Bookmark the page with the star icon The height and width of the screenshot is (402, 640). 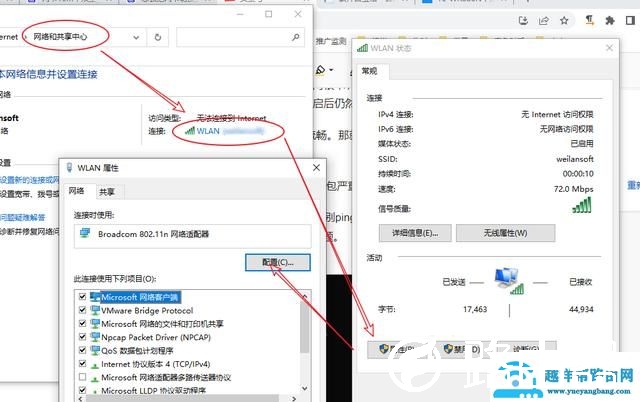point(564,20)
